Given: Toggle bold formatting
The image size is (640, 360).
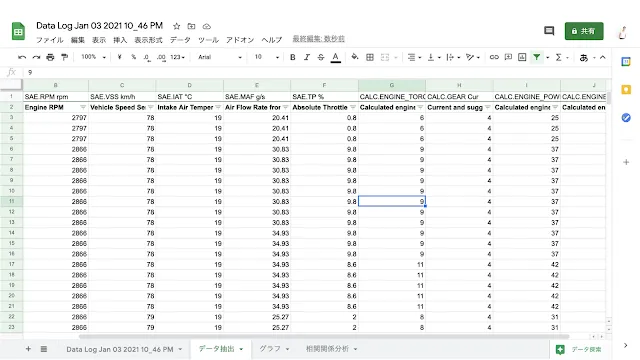Looking at the screenshot, I should [293, 57].
